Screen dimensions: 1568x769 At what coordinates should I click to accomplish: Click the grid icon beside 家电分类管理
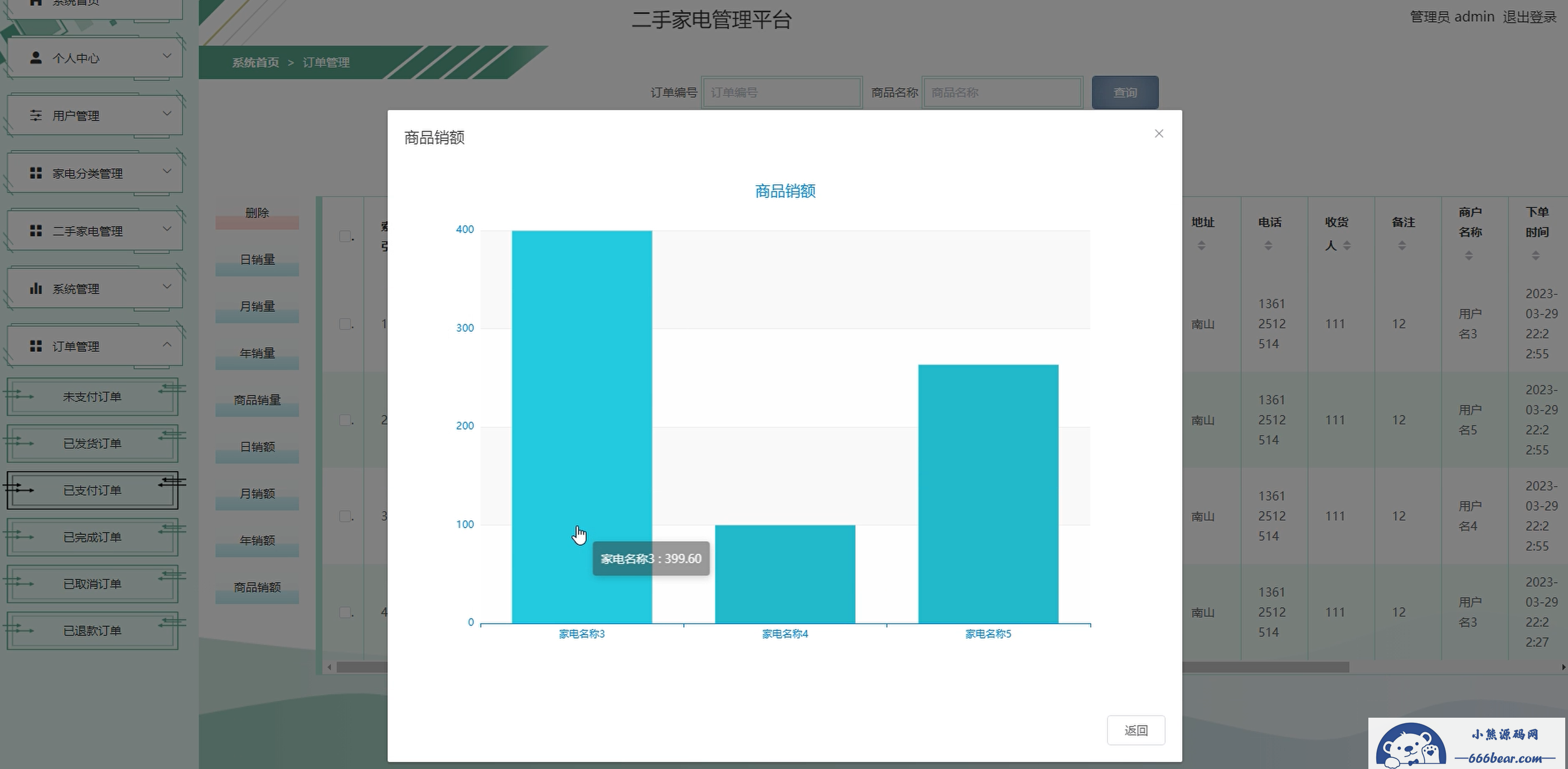point(36,173)
